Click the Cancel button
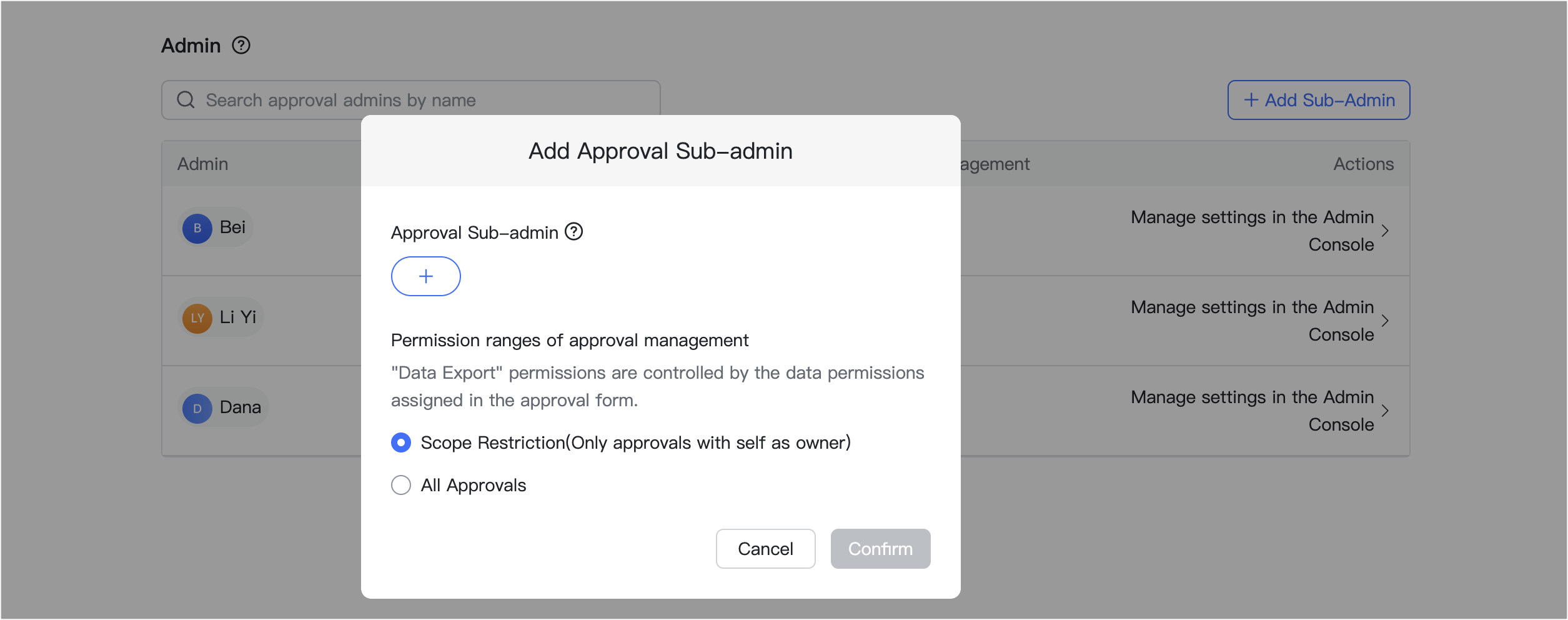This screenshot has width=1568, height=620. click(x=765, y=548)
